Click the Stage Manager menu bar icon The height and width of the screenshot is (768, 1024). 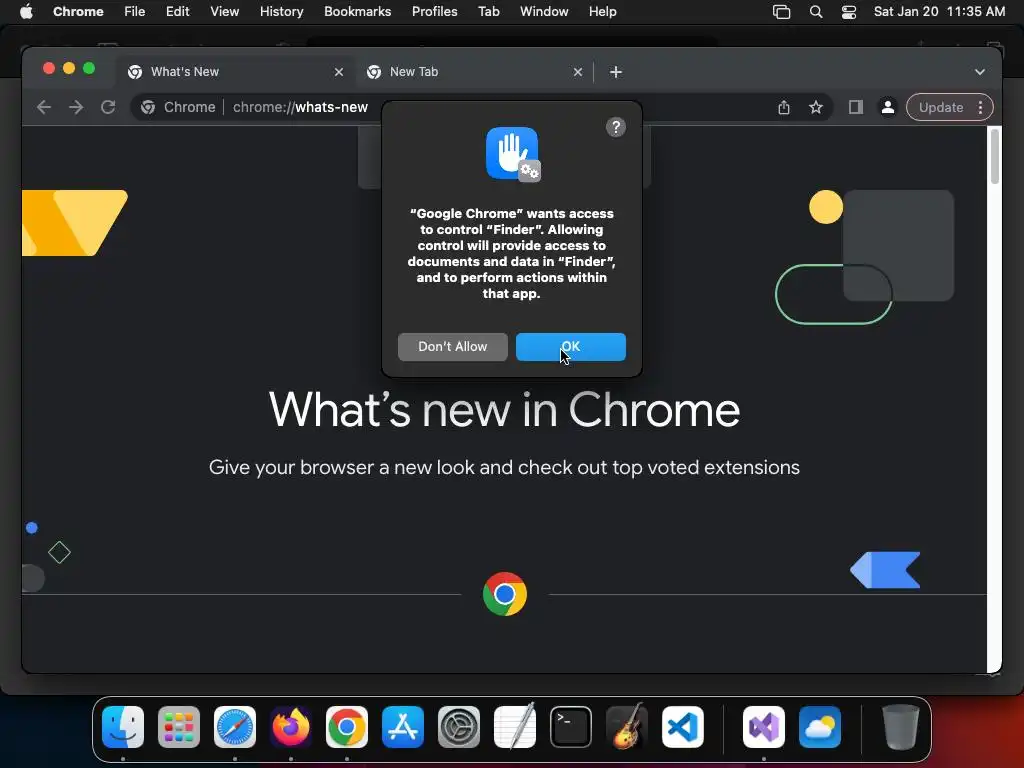click(781, 12)
